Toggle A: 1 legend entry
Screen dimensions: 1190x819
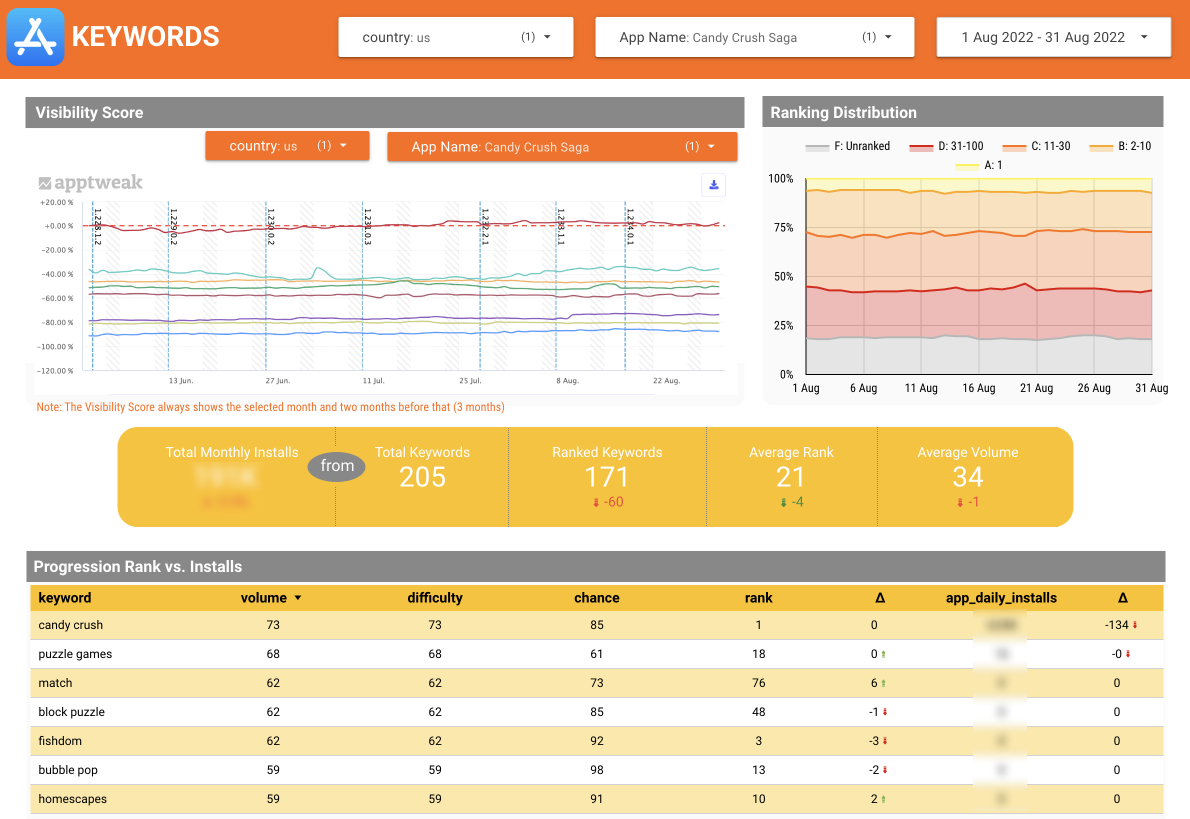click(x=979, y=165)
